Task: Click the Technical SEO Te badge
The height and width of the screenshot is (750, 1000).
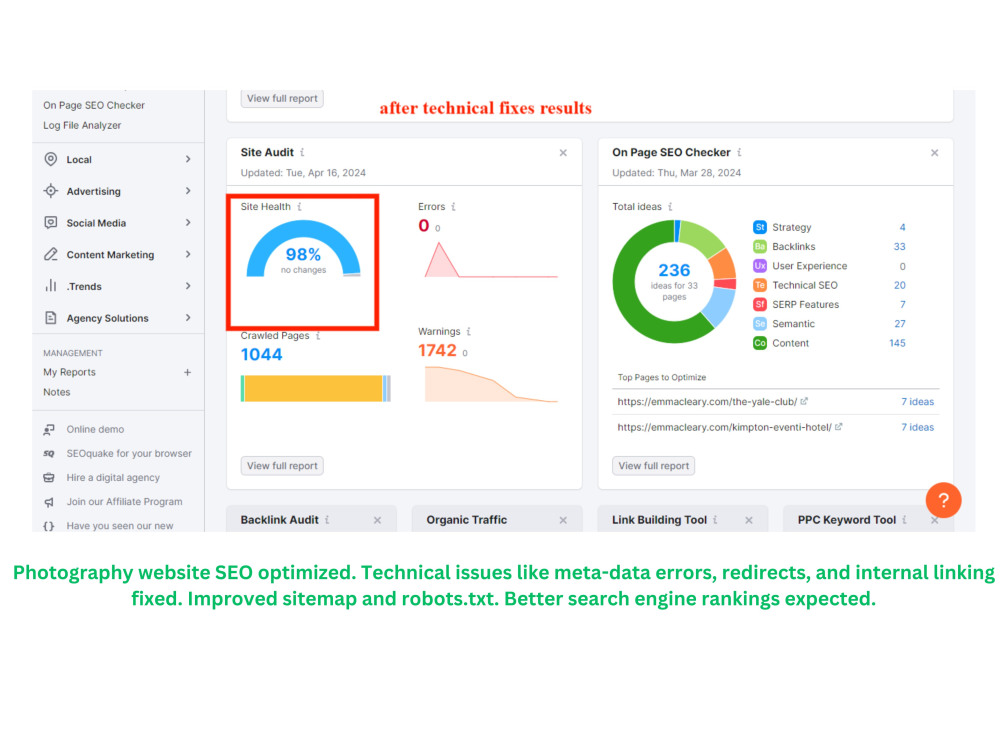Action: tap(760, 285)
